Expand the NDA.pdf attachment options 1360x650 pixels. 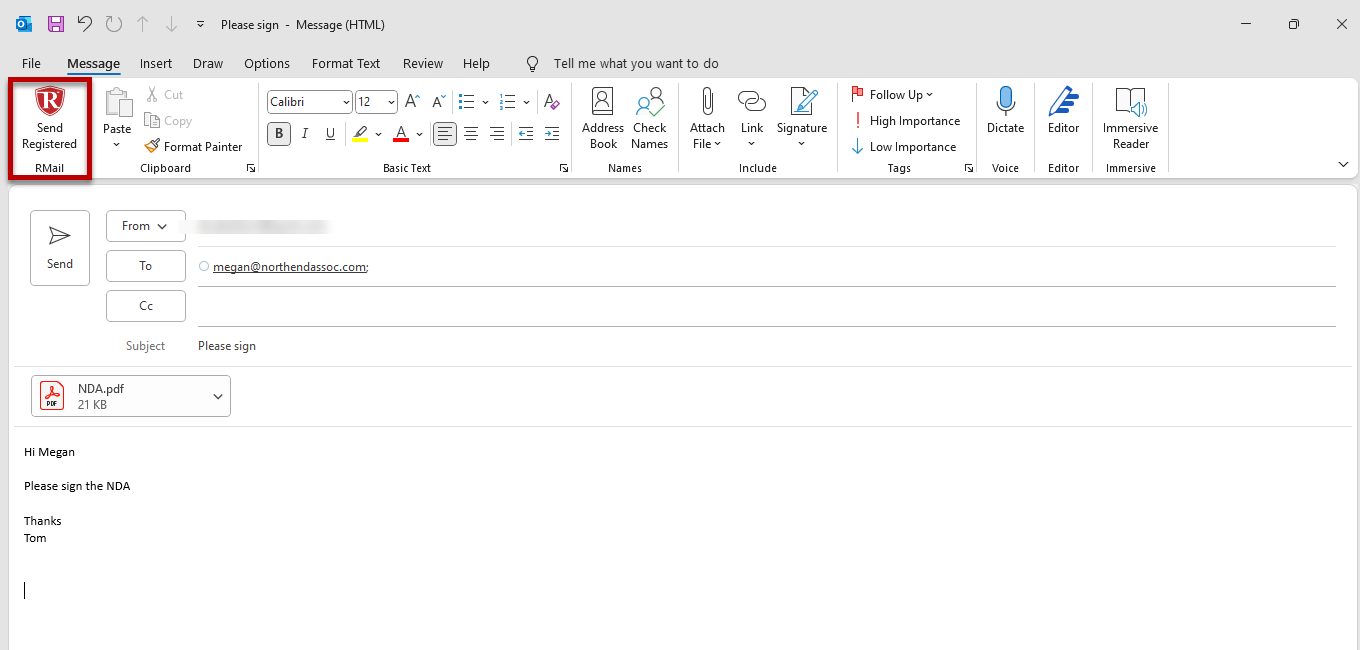click(x=217, y=396)
